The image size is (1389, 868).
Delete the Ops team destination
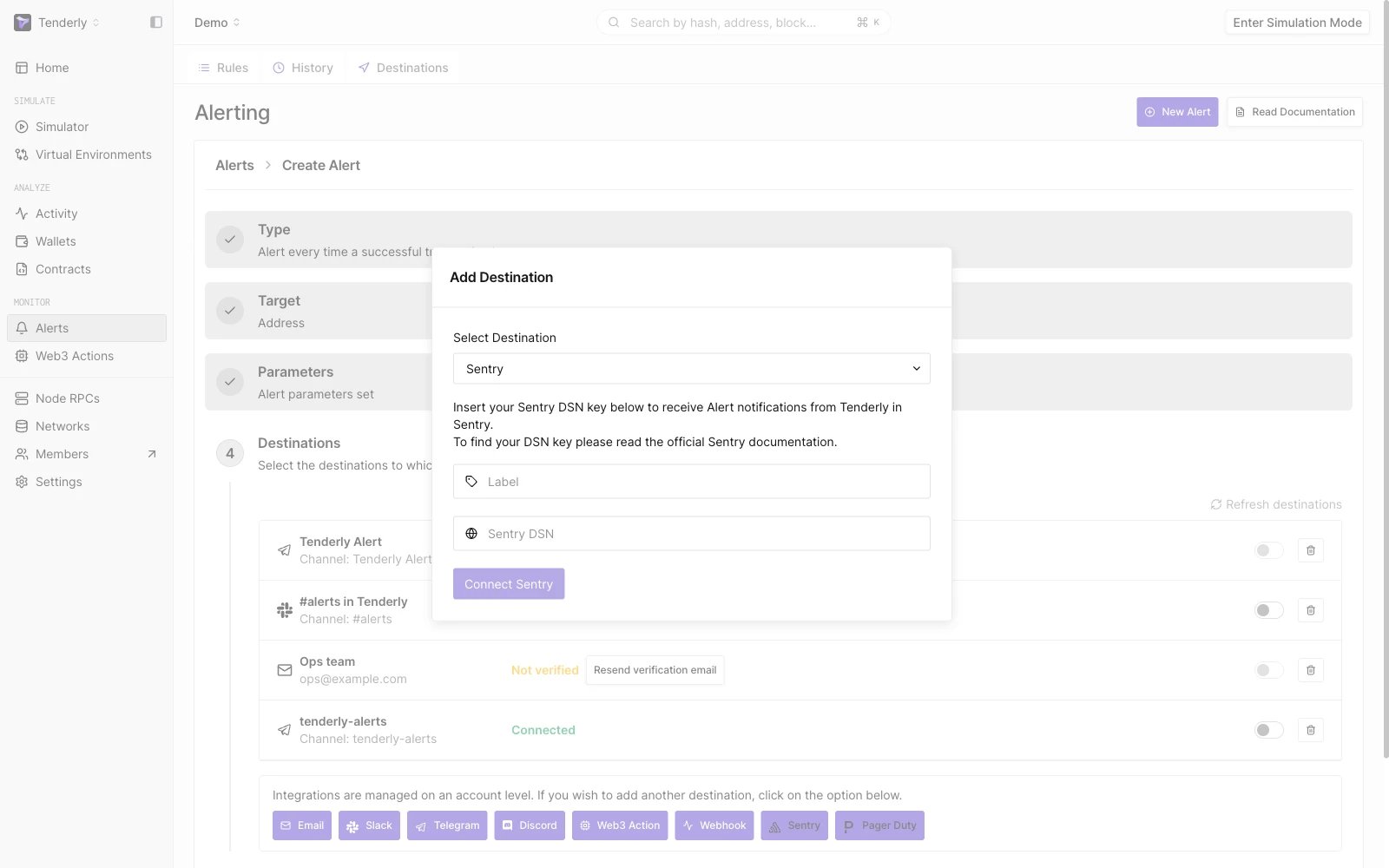pyautogui.click(x=1311, y=670)
